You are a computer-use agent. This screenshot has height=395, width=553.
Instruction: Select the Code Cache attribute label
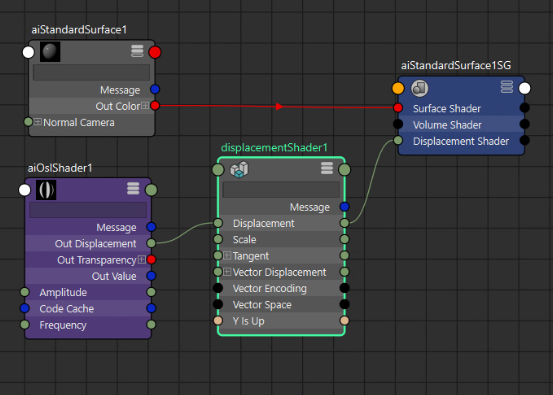67,309
